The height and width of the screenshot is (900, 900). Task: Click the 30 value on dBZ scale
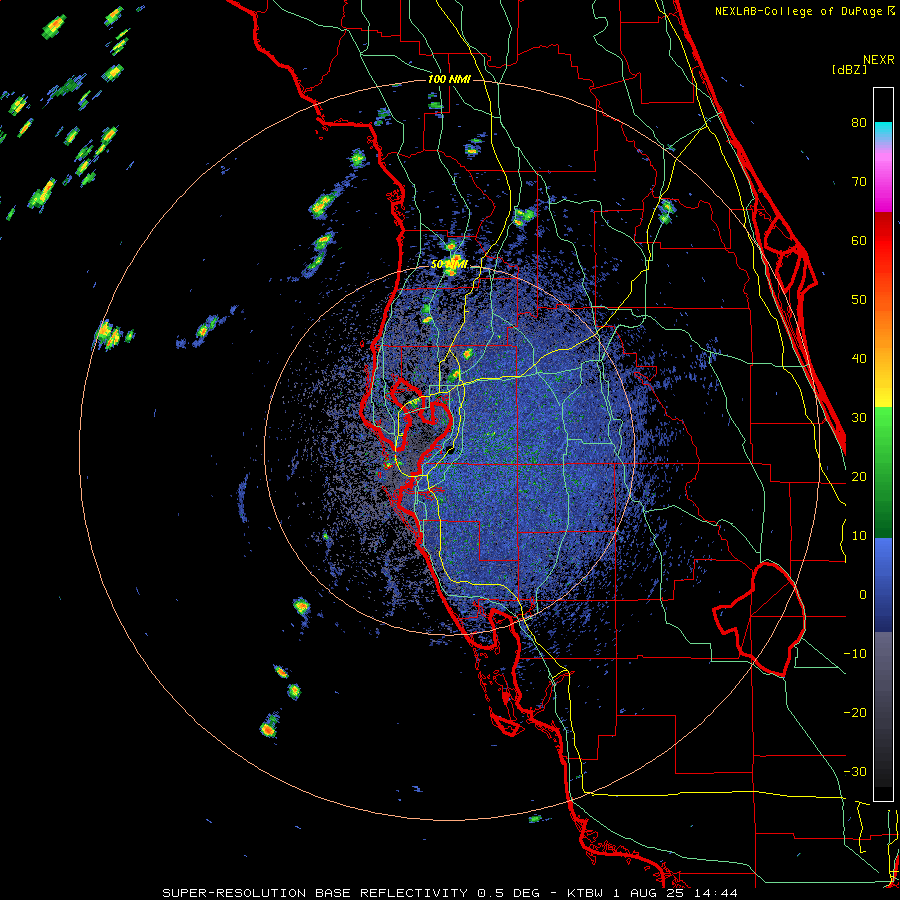[x=859, y=418]
